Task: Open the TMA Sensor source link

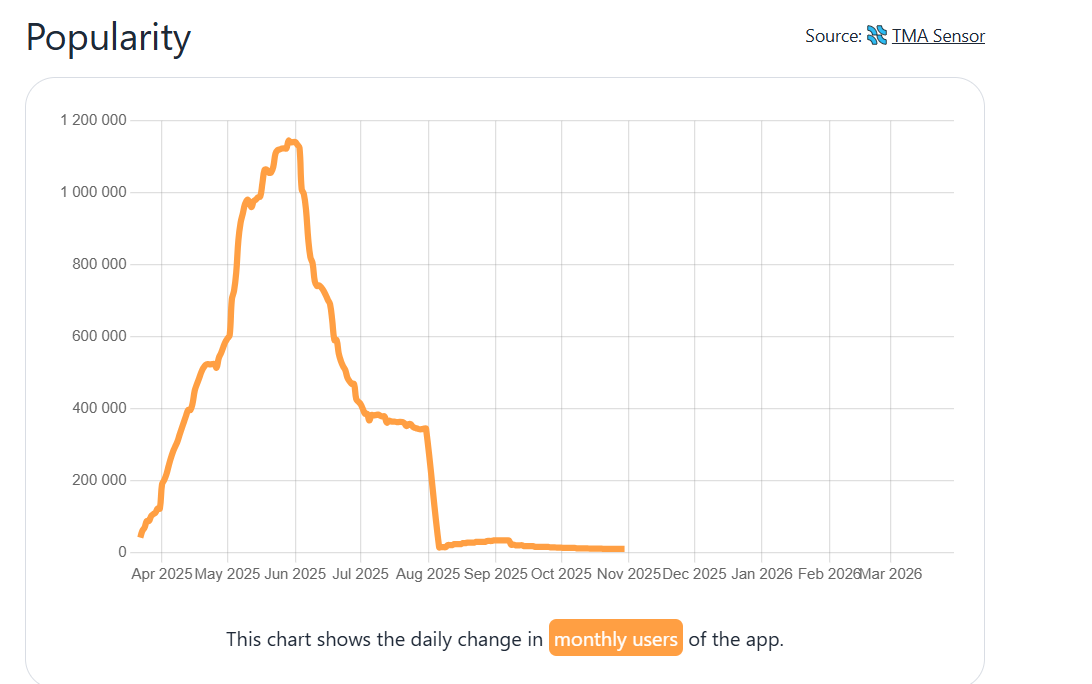Action: (x=938, y=36)
